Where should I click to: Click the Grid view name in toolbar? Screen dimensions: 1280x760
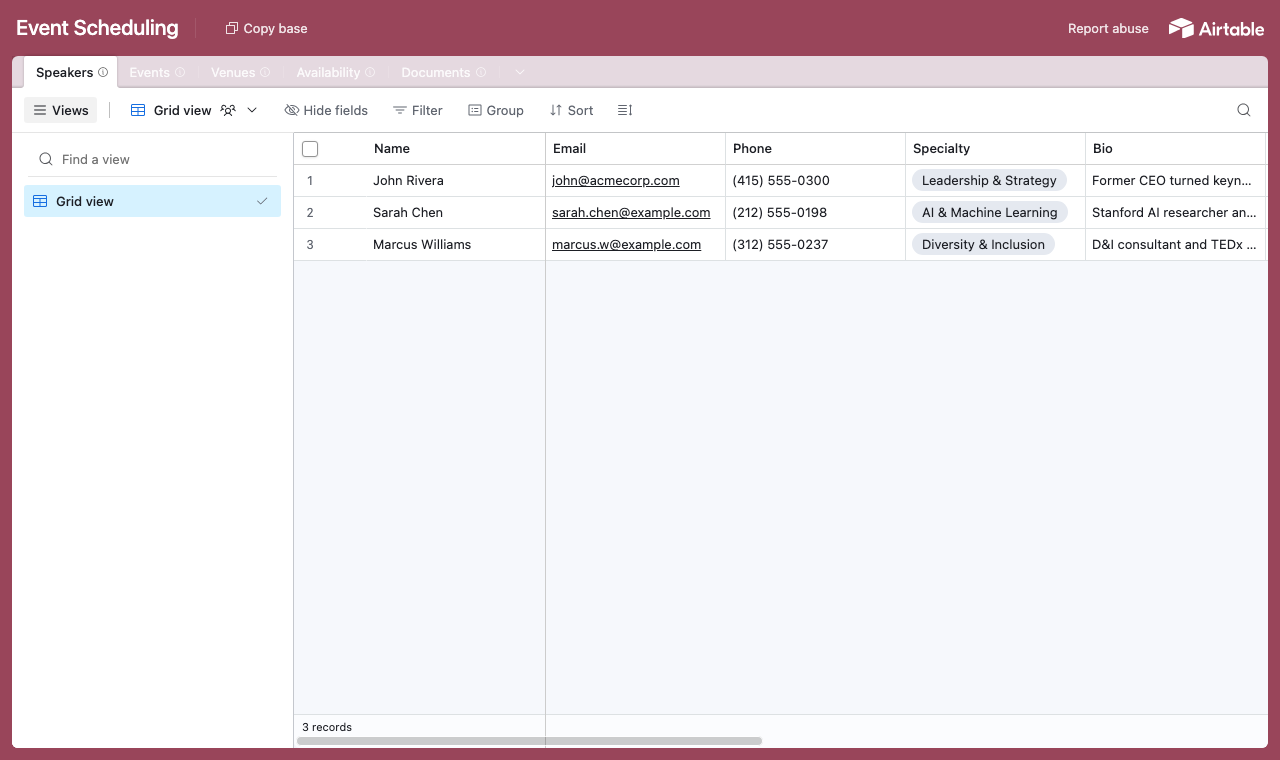tap(182, 110)
